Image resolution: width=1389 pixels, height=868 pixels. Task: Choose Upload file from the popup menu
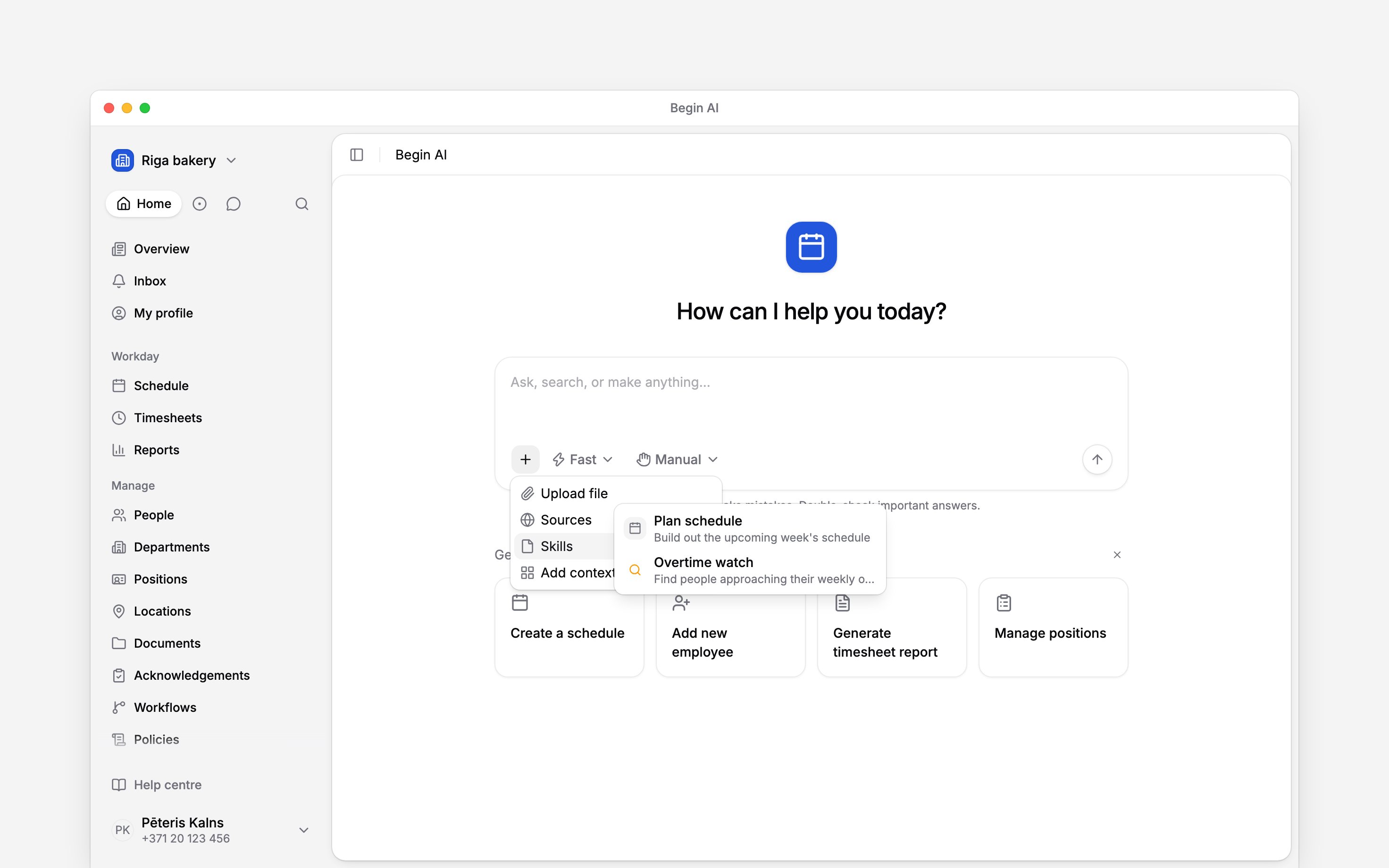(x=616, y=494)
